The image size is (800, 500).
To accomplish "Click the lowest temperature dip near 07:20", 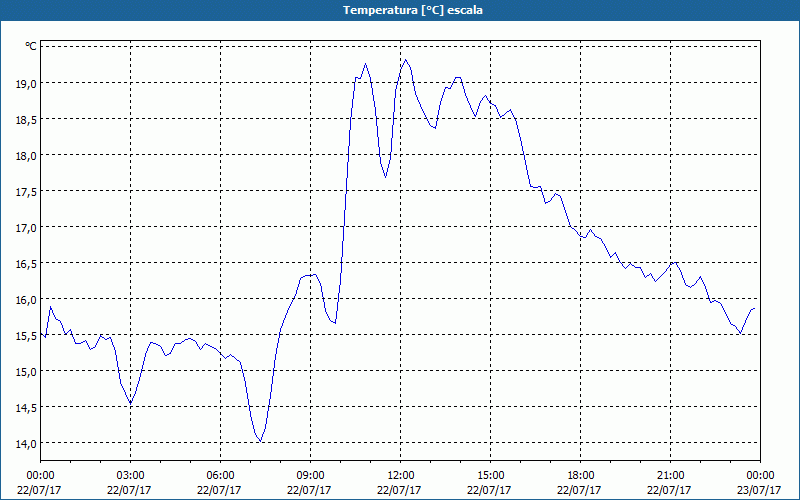I will pos(261,441).
